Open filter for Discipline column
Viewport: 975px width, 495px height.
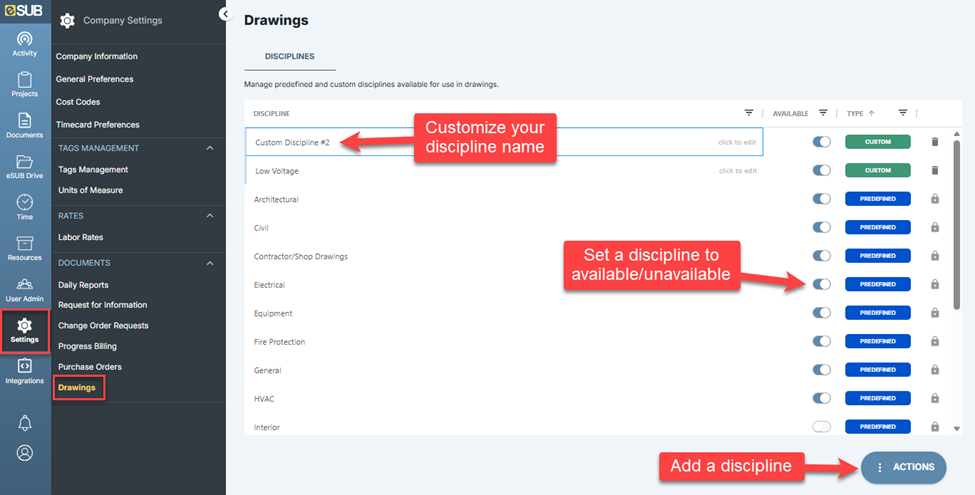pos(749,113)
